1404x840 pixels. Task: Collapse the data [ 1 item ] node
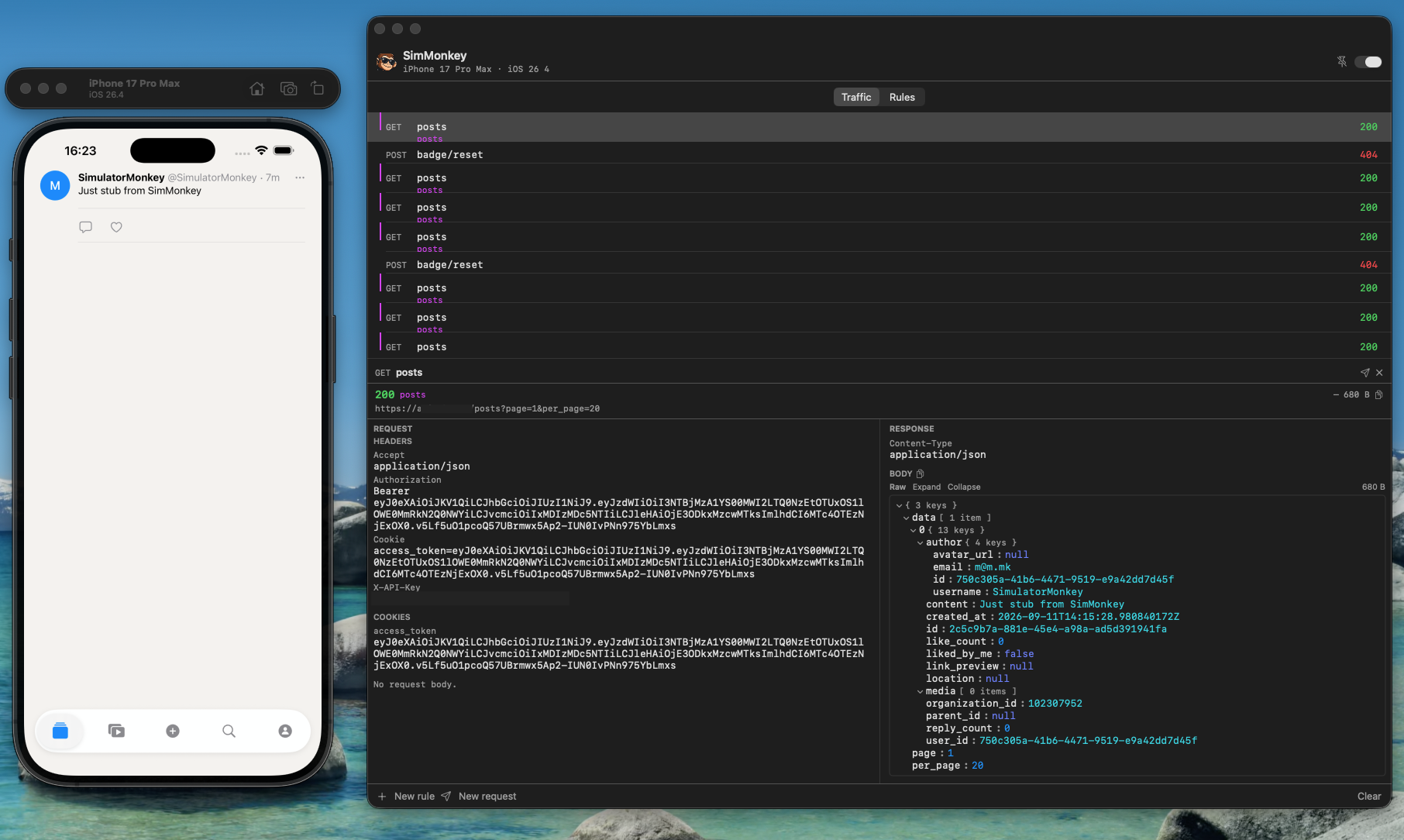coord(906,518)
